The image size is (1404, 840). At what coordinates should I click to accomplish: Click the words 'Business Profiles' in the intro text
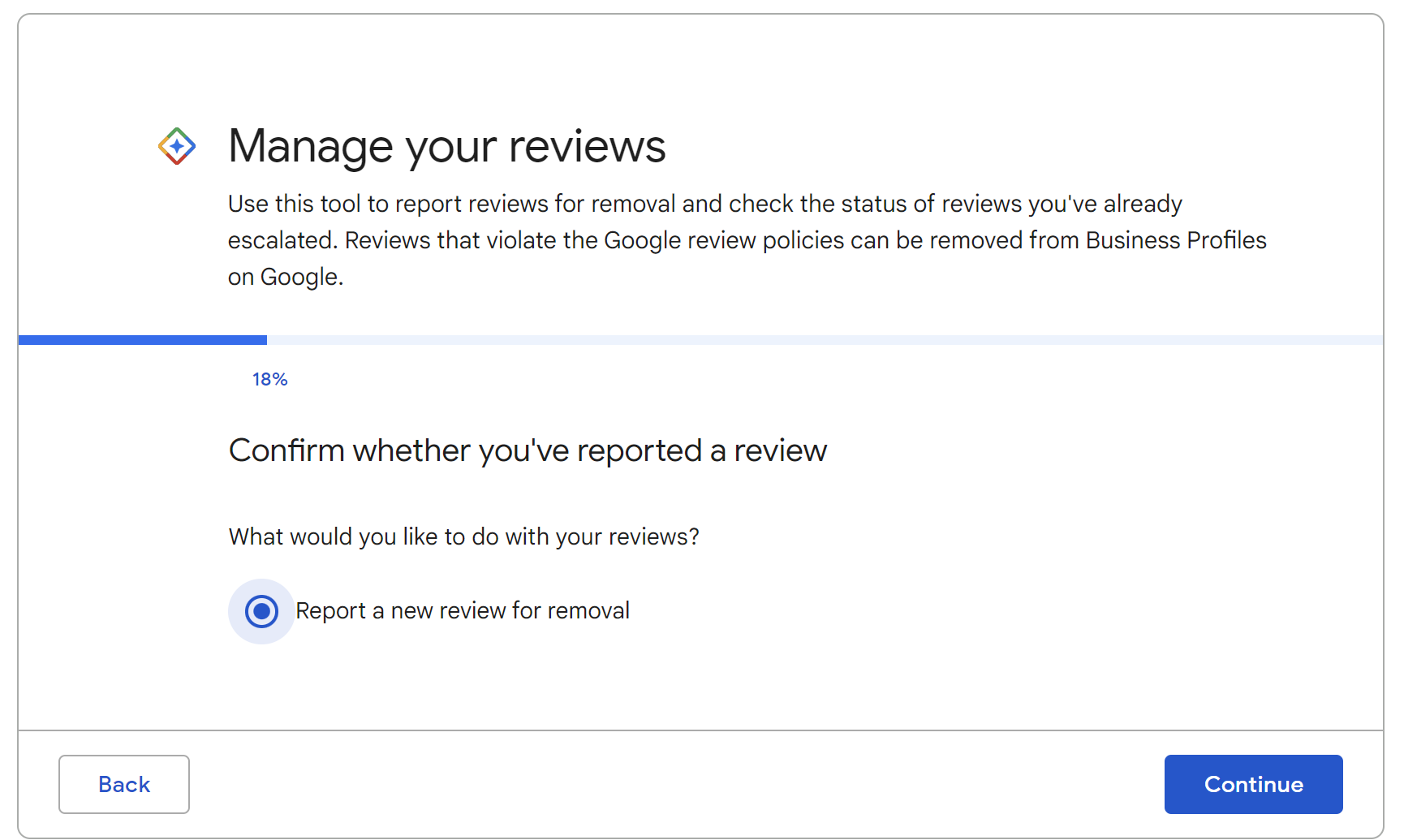(x=1175, y=240)
